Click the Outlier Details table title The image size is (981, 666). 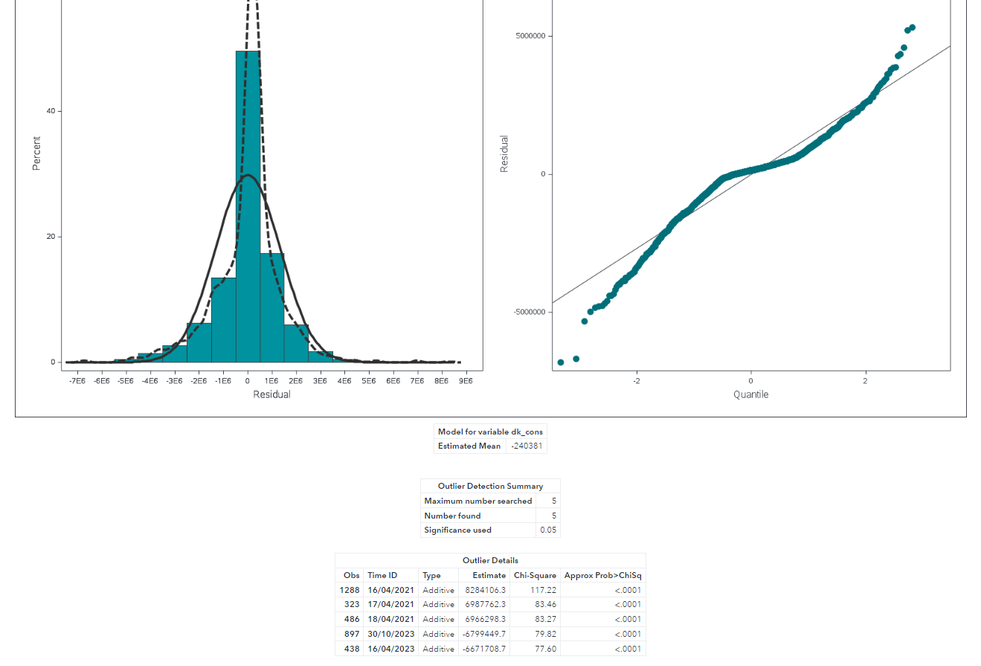tap(490, 560)
